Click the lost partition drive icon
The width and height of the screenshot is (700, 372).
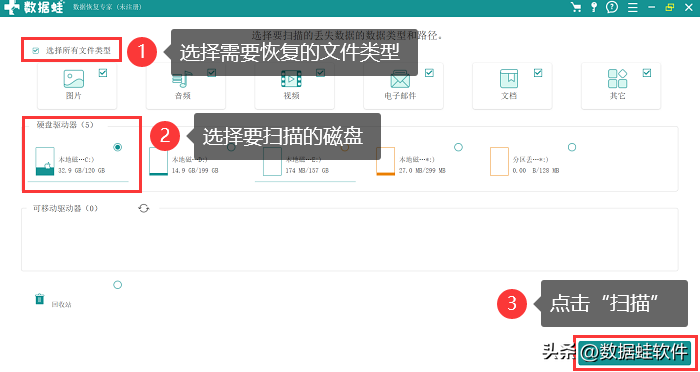500,161
